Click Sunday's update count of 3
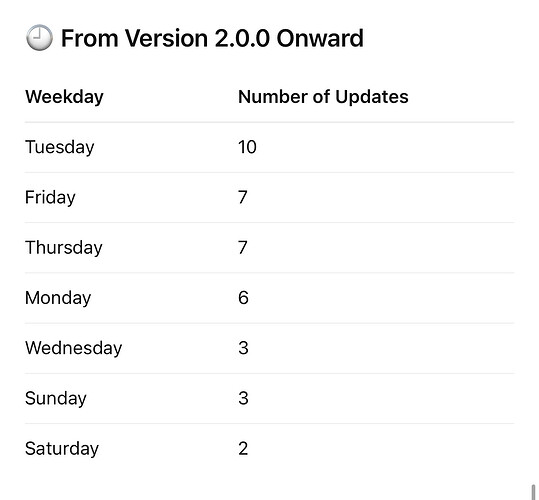Screen dimensions: 539x500 pos(243,398)
